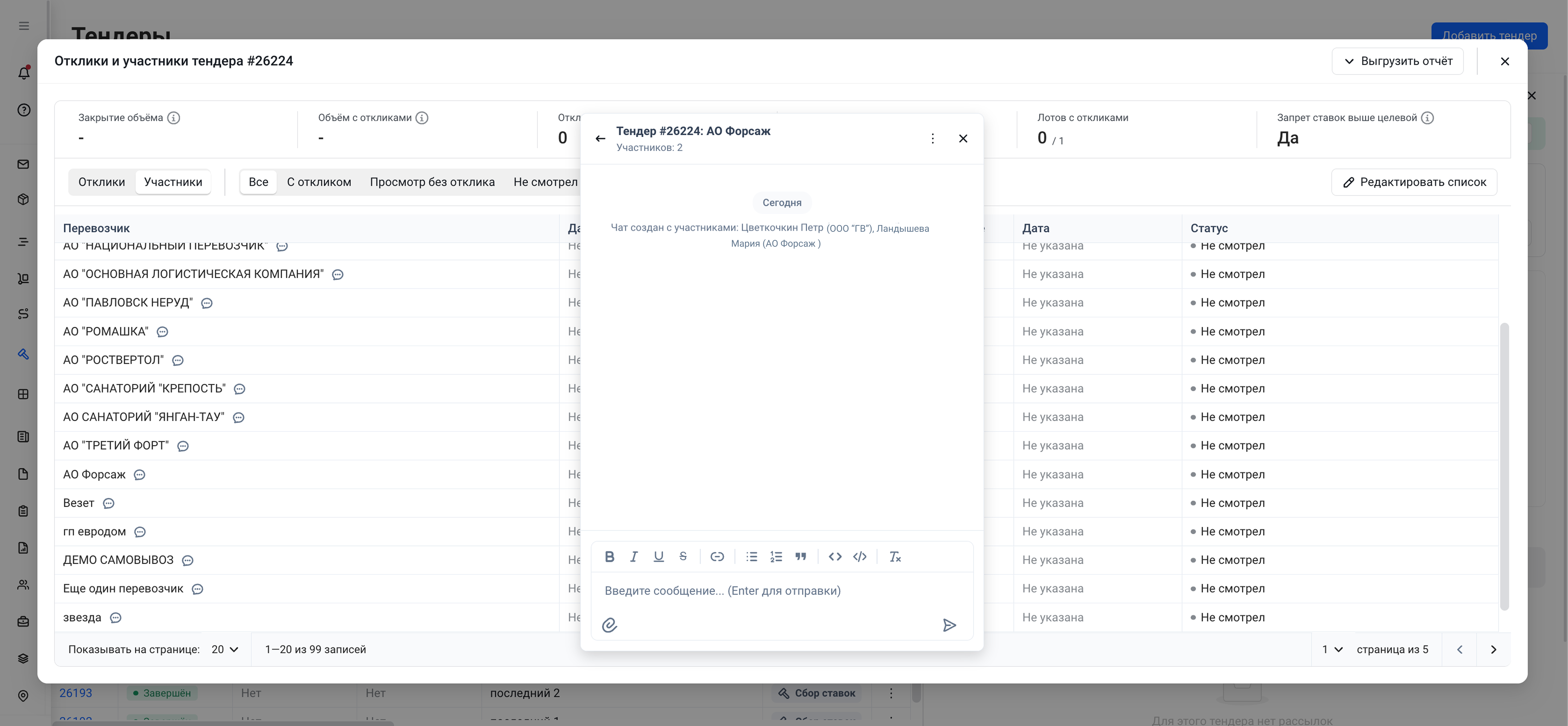Open chat with гп евродом
Image resolution: width=1568 pixels, height=726 pixels.
click(140, 532)
